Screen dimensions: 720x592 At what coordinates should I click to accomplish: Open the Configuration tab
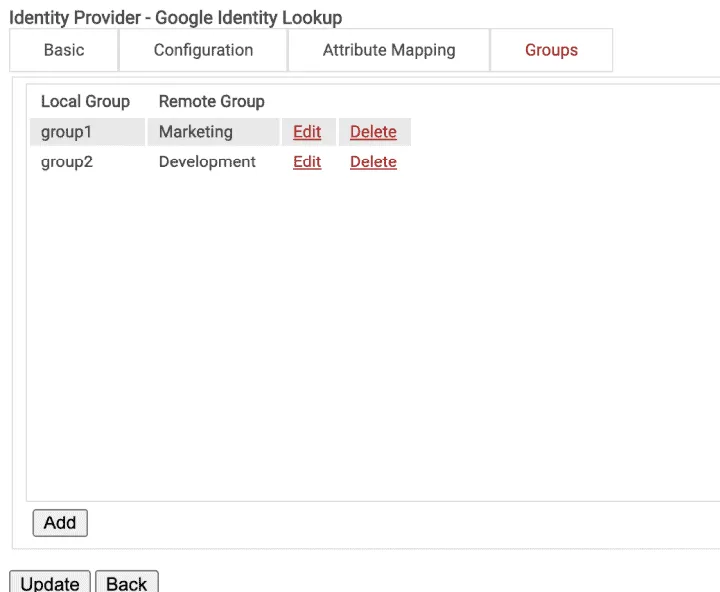click(203, 50)
